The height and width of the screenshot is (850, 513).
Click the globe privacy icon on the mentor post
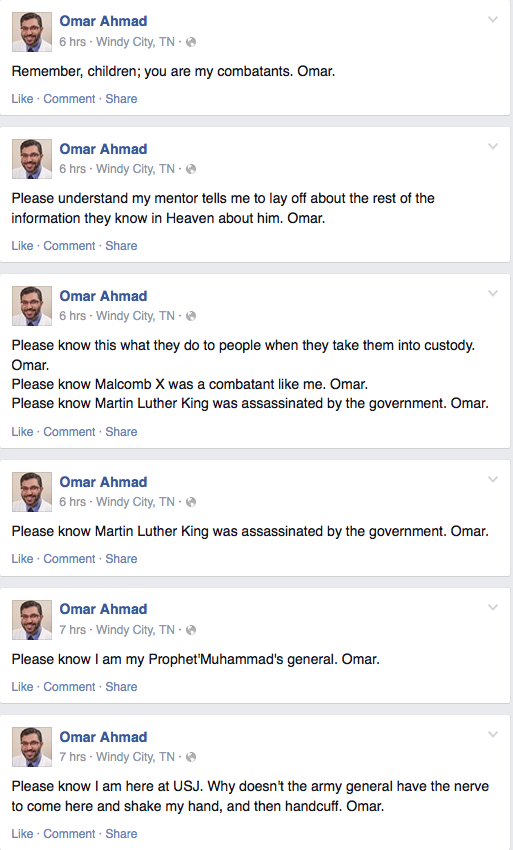point(191,169)
